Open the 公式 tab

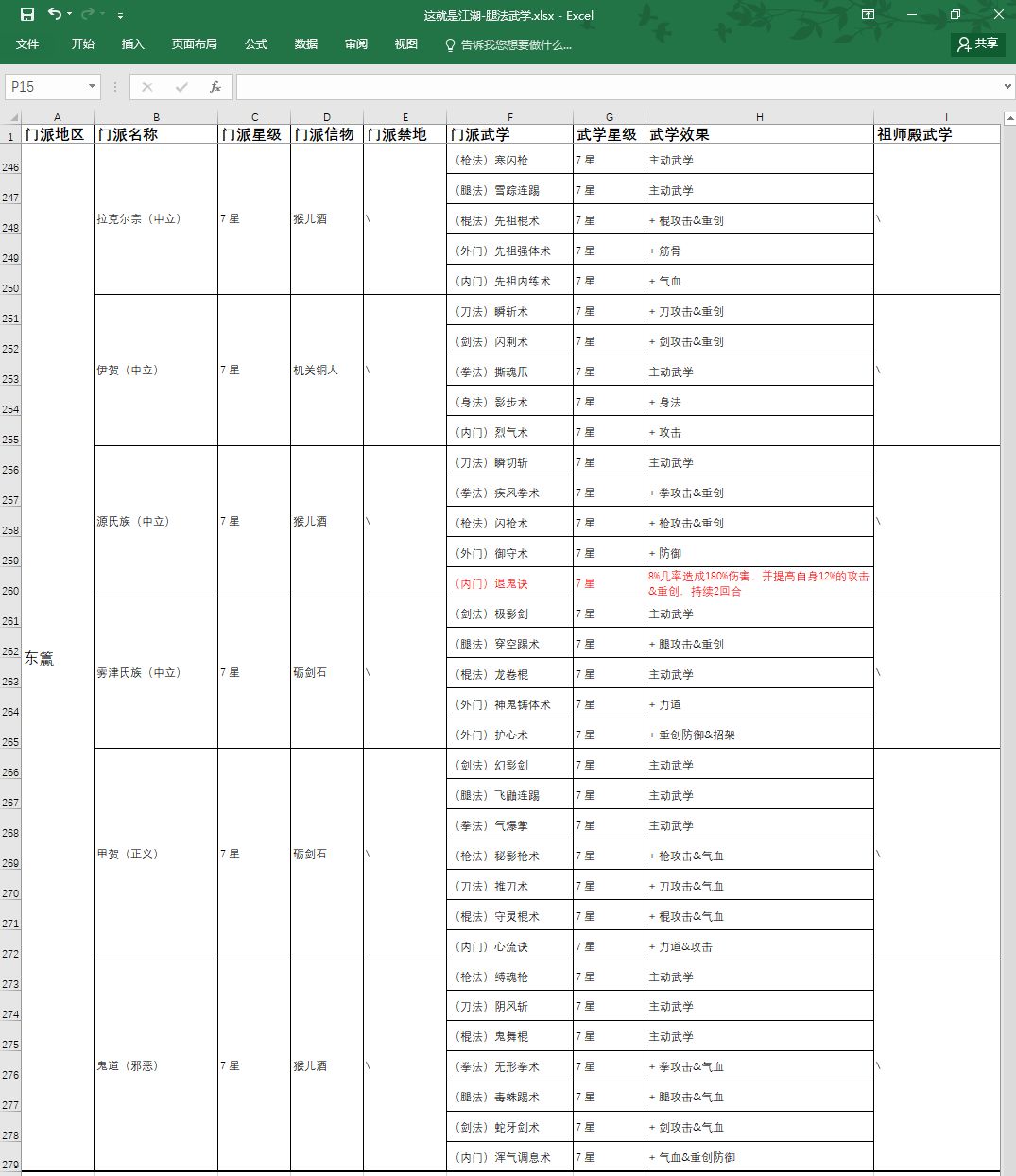[256, 44]
